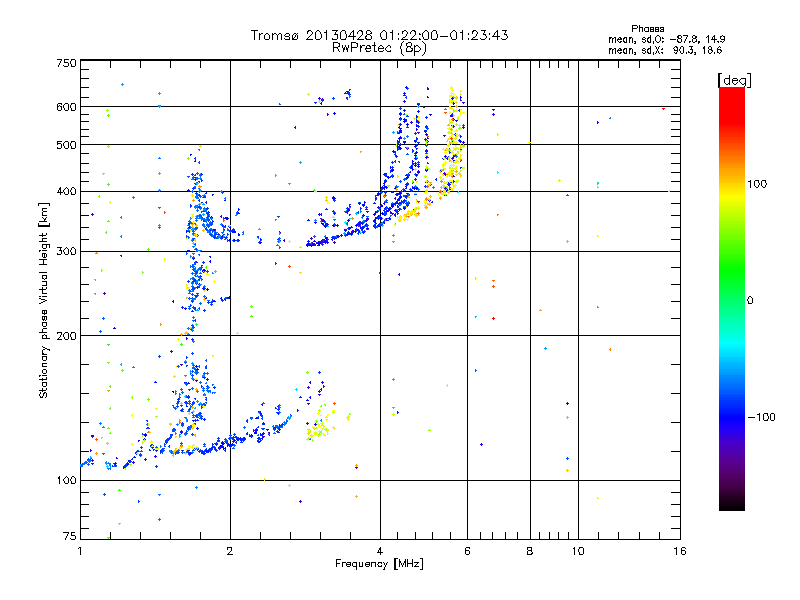Click the x-axis tick label '1'

80,551
